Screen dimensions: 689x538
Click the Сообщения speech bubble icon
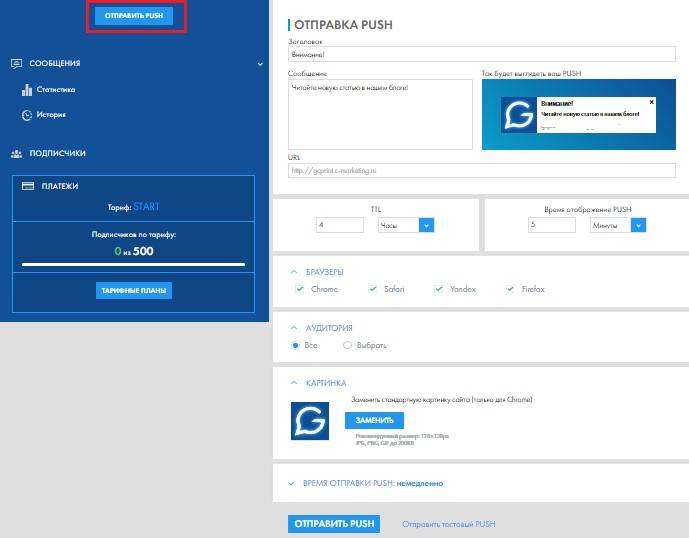coord(16,64)
